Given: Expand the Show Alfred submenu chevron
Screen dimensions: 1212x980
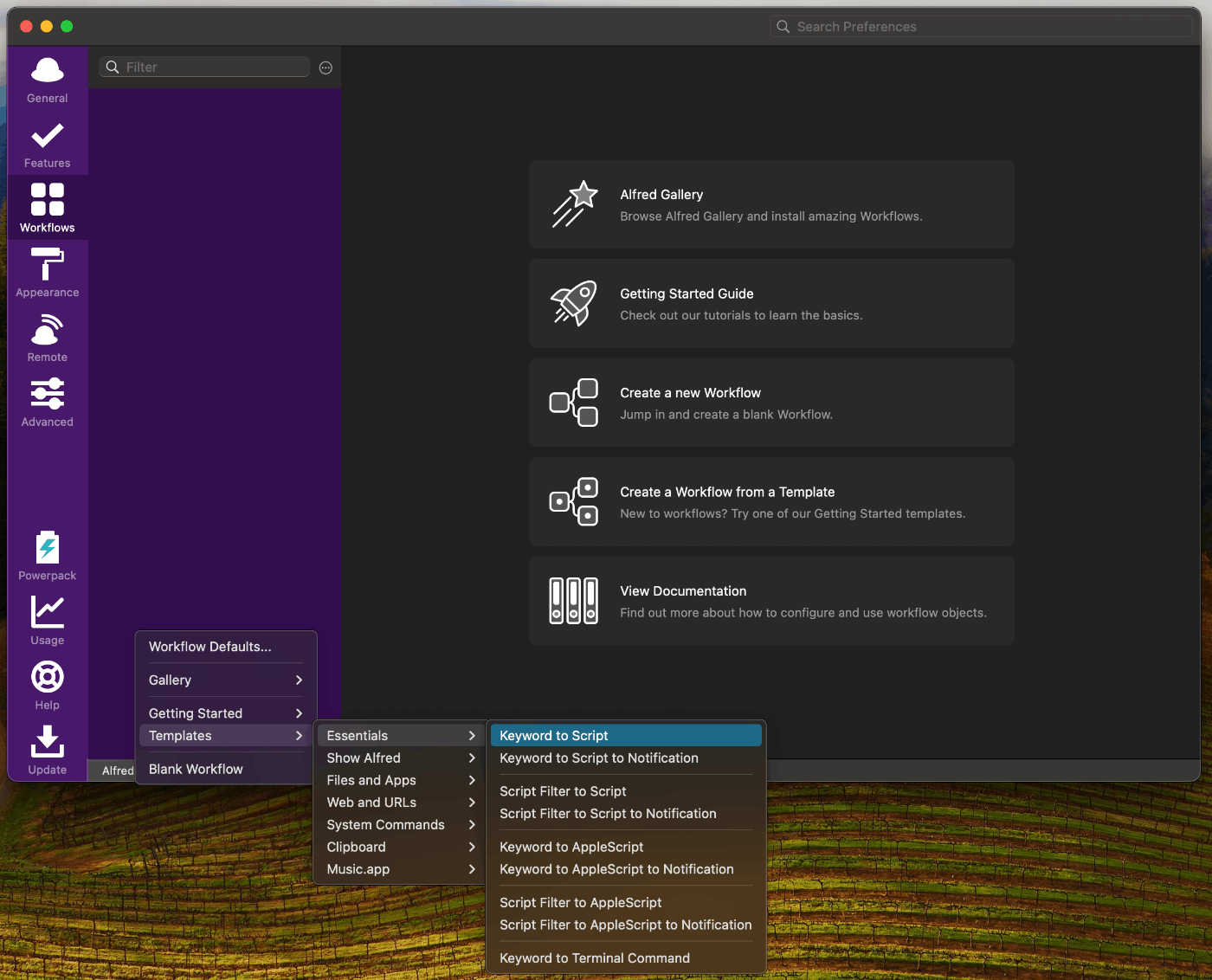Looking at the screenshot, I should (x=472, y=758).
